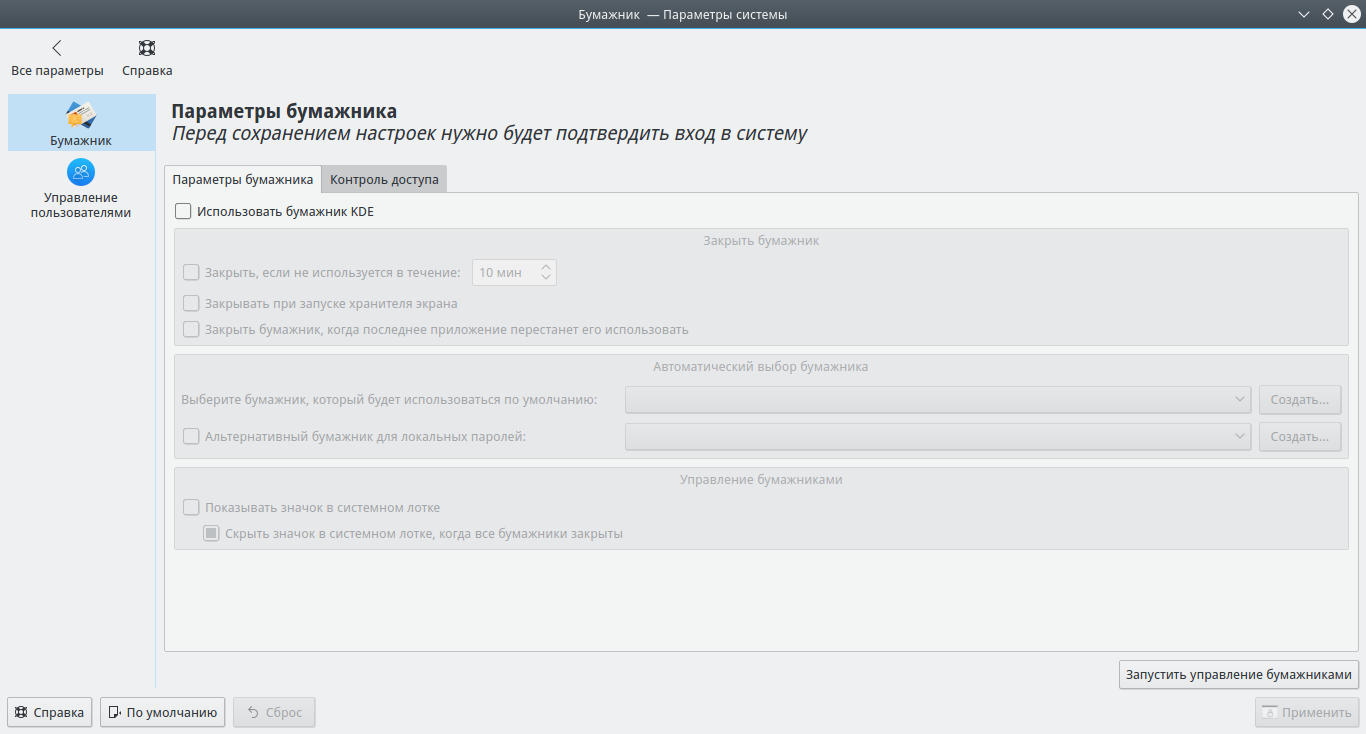1366x734 pixels.
Task: Click the italic login confirmation notice
Action: click(x=489, y=134)
